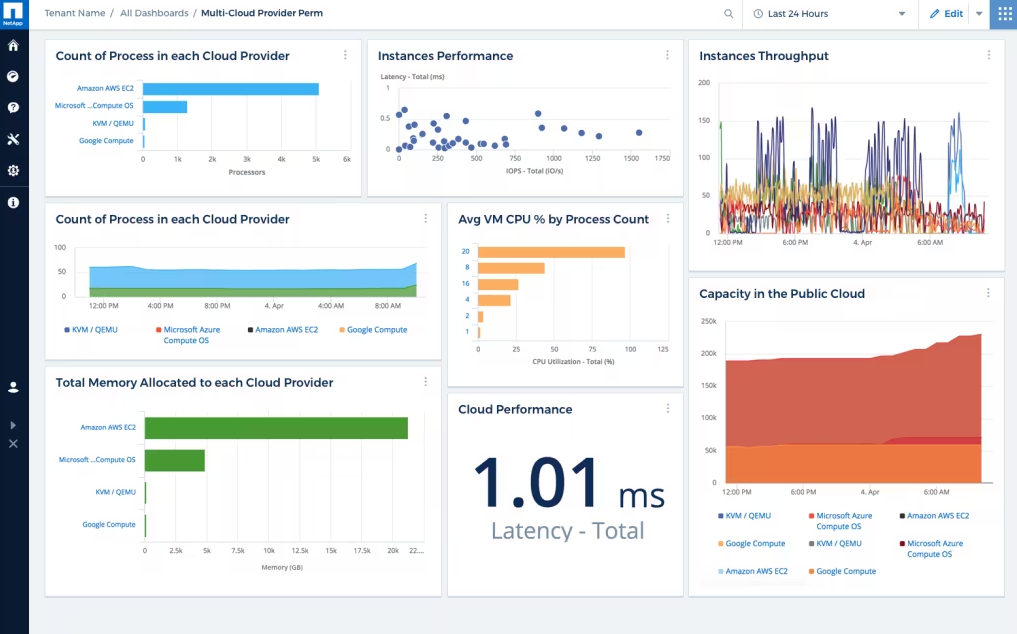Open the NetApp logo icon

(13, 13)
